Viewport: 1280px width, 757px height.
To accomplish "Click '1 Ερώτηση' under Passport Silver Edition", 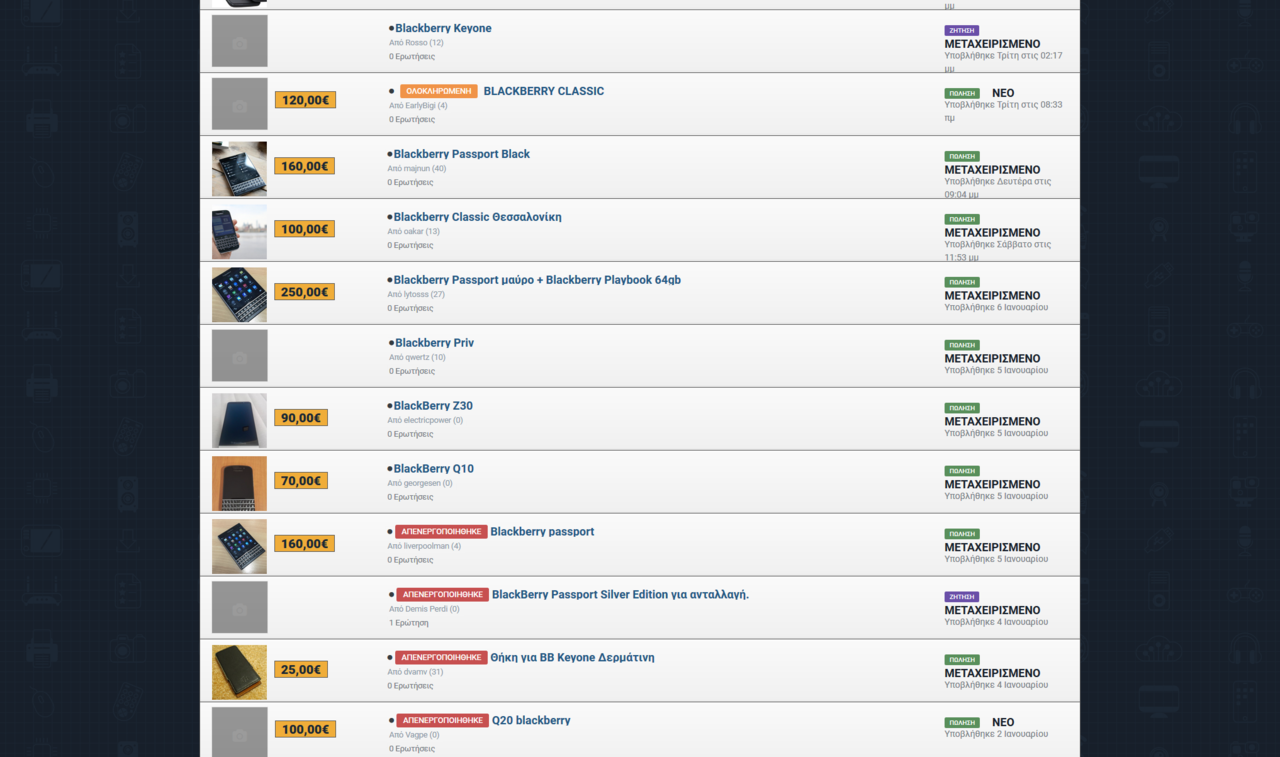I will click(x=409, y=623).
